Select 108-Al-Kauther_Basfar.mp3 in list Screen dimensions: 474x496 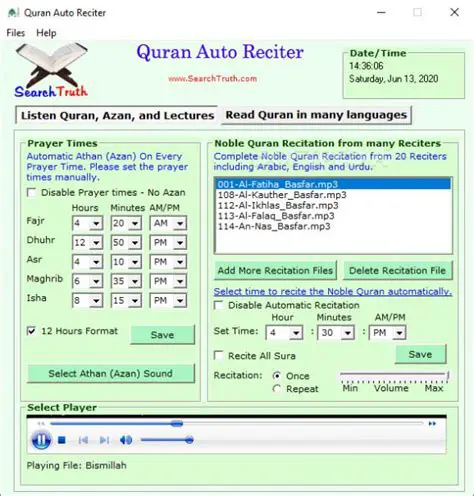[x=333, y=195]
